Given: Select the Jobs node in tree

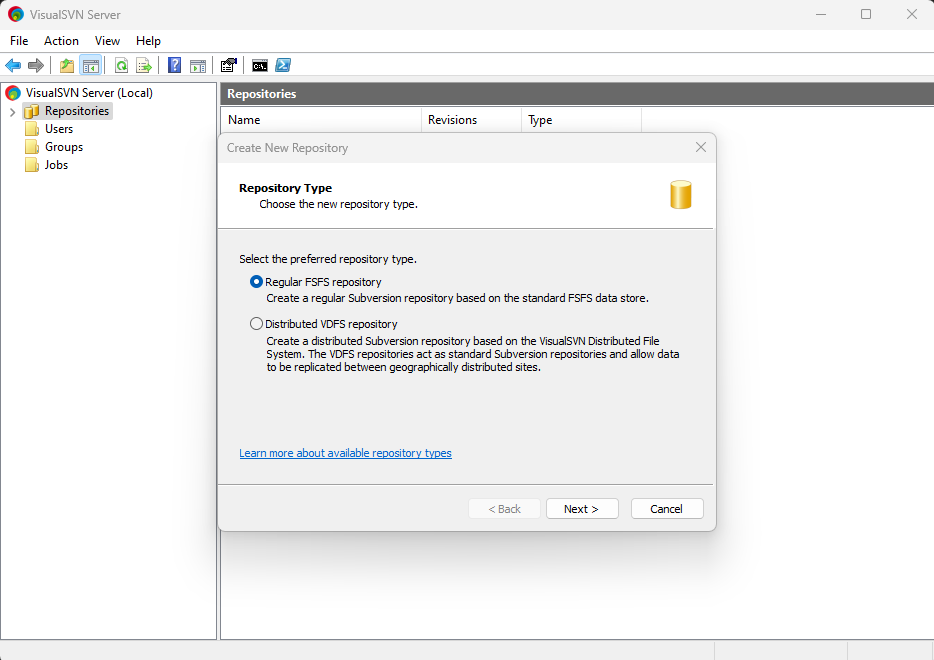Looking at the screenshot, I should [56, 165].
